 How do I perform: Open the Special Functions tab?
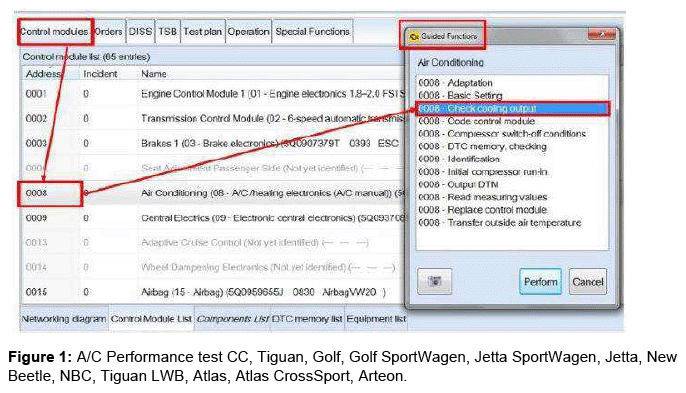(312, 32)
